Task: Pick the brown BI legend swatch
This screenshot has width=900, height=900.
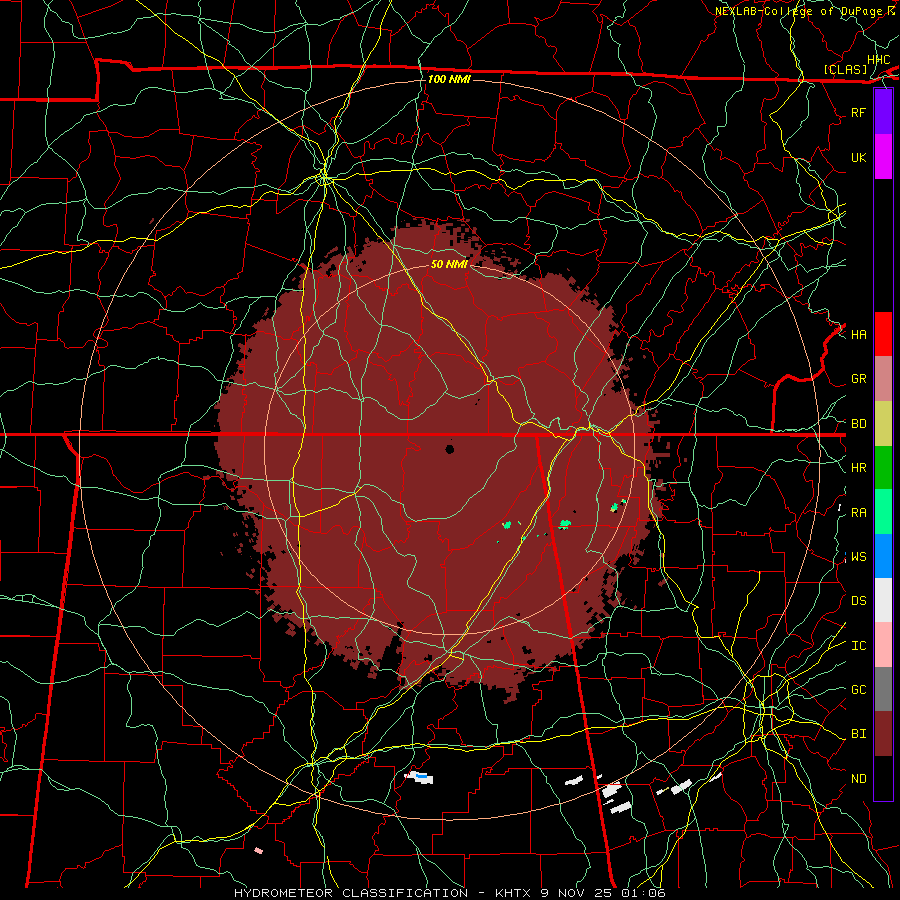Action: tap(883, 734)
